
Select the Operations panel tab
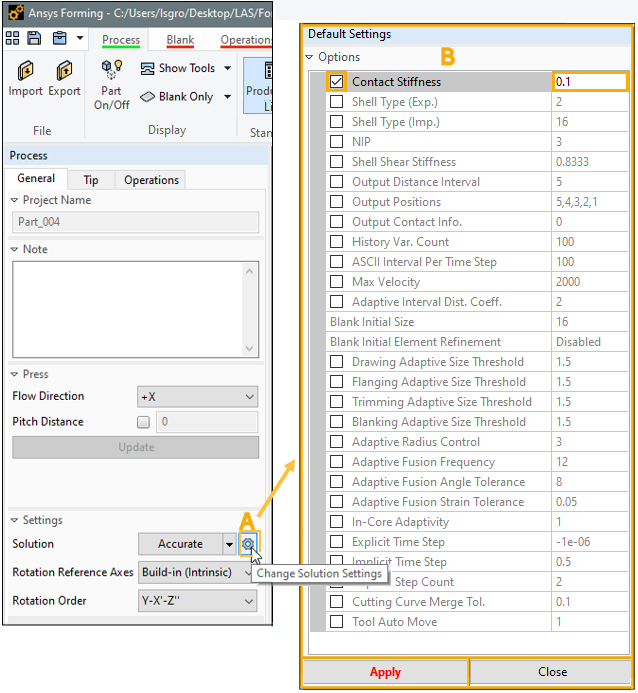point(151,180)
